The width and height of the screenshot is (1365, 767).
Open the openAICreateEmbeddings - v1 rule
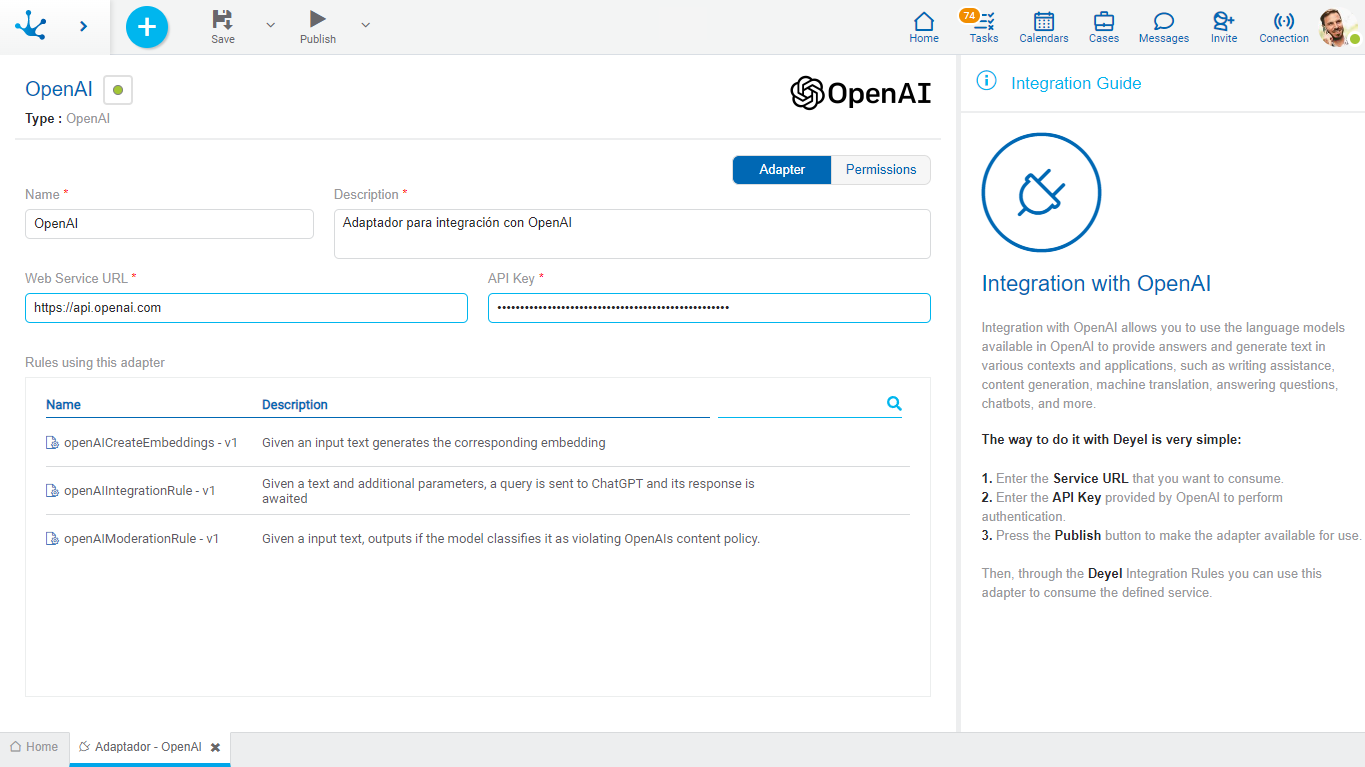tap(150, 442)
